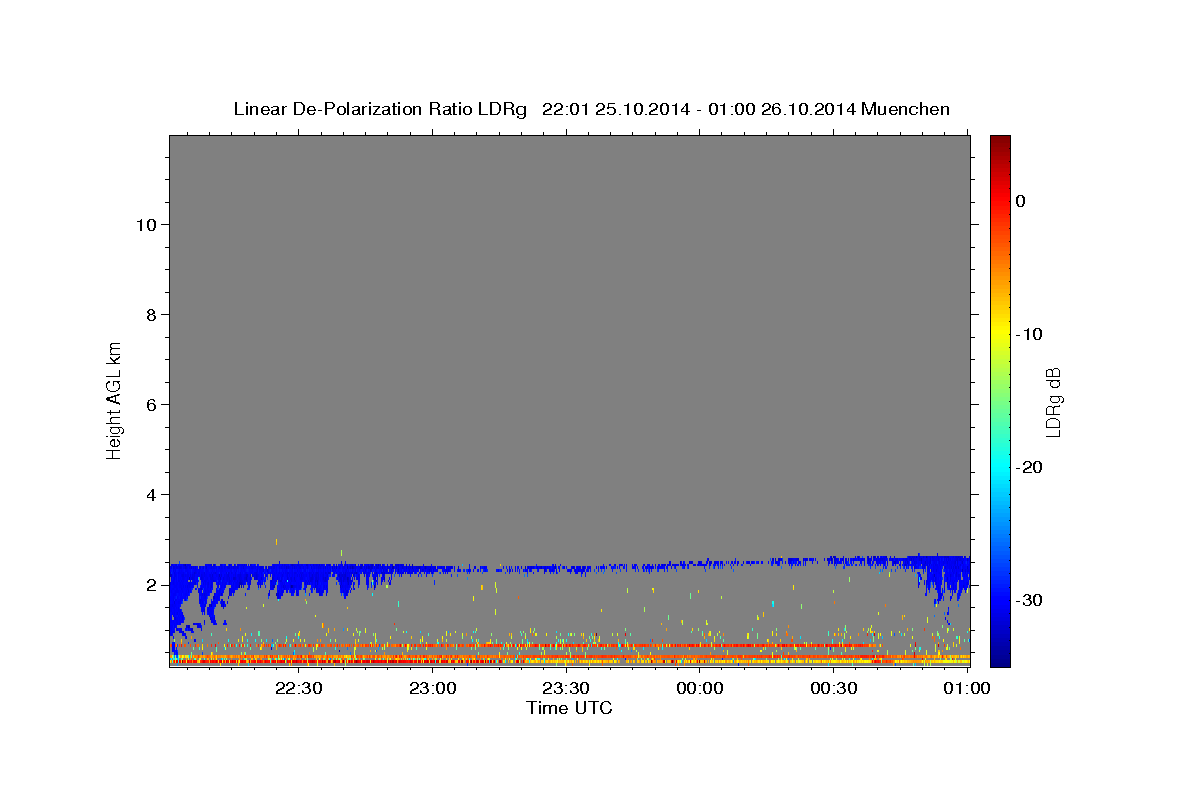The image size is (1200, 800).
Task: Click the LDRg colorbar scale
Action: click(1000, 401)
